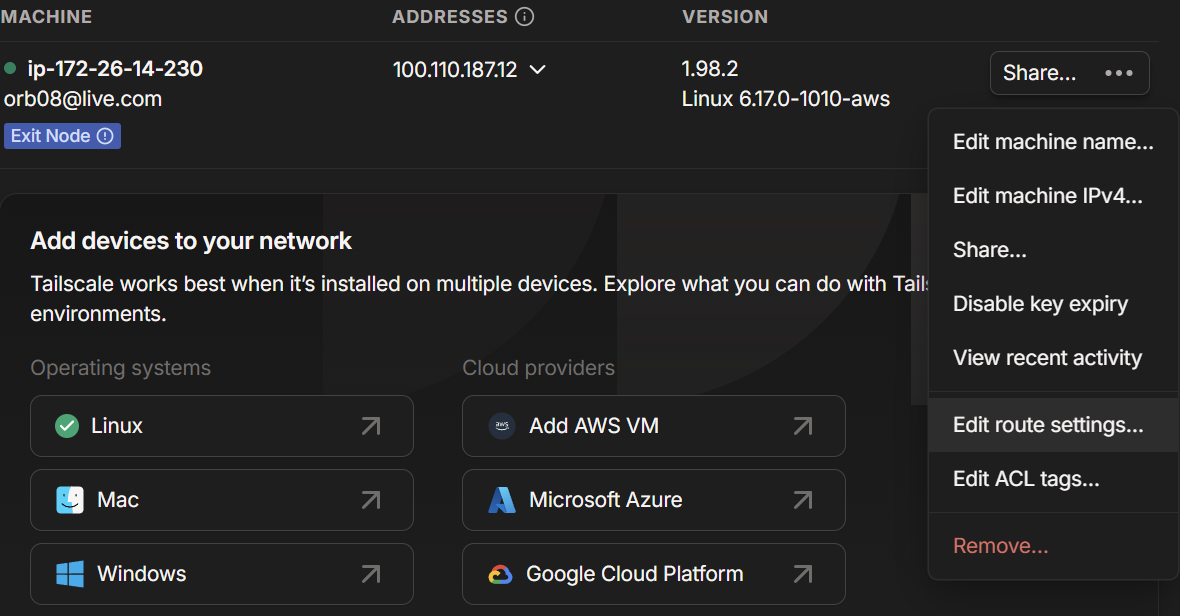The image size is (1180, 616).
Task: Choose Share... in the context menu
Action: pos(1053,250)
